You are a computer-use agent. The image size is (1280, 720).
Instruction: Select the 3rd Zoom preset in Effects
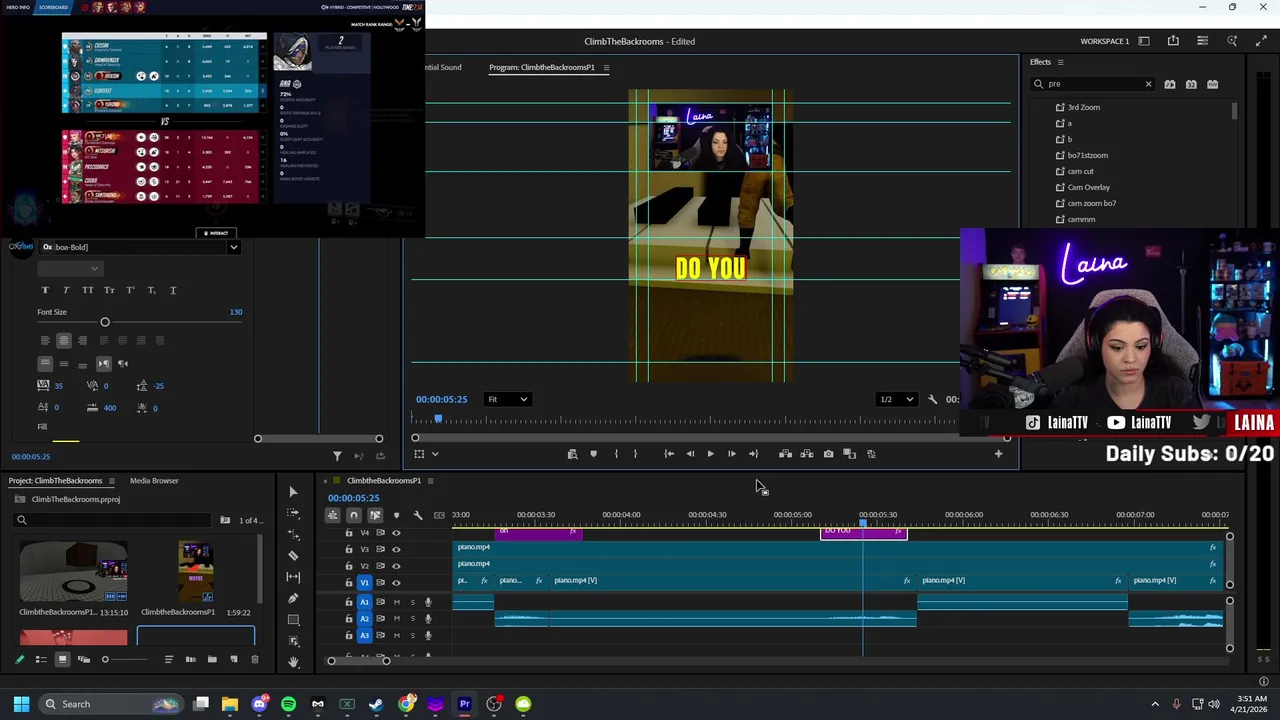pyautogui.click(x=1083, y=107)
